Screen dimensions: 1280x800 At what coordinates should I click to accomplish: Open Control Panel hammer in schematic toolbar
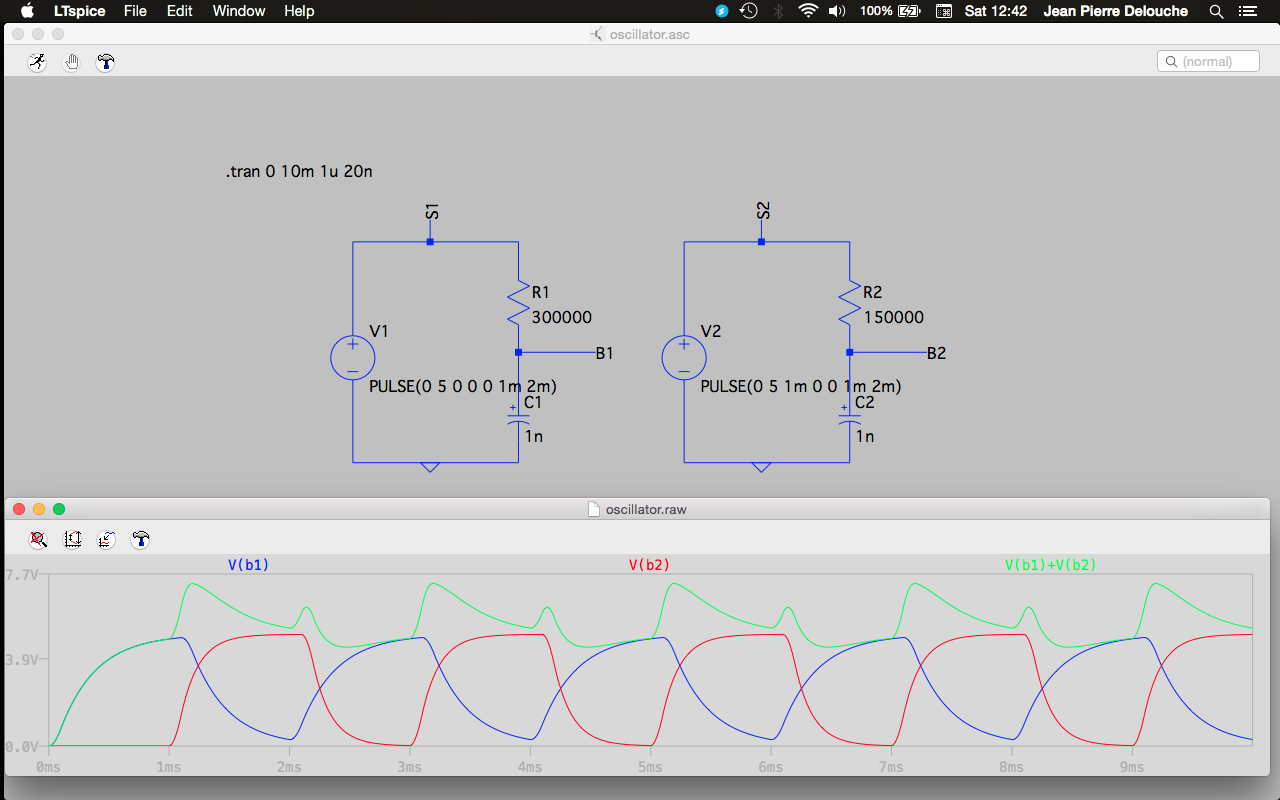(105, 62)
